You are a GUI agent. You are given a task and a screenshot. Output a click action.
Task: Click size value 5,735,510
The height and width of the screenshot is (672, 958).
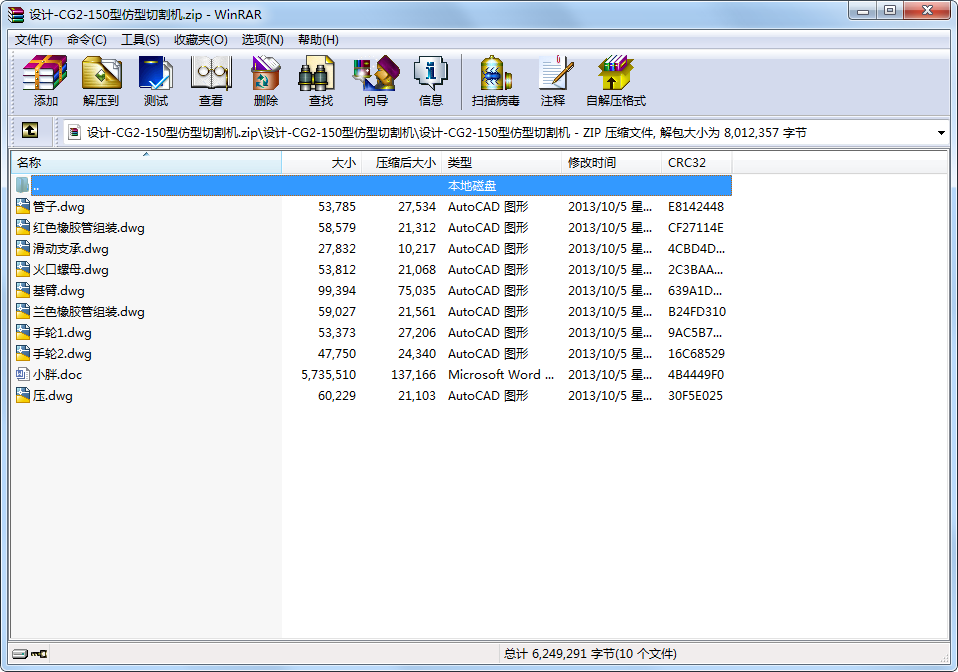328,374
